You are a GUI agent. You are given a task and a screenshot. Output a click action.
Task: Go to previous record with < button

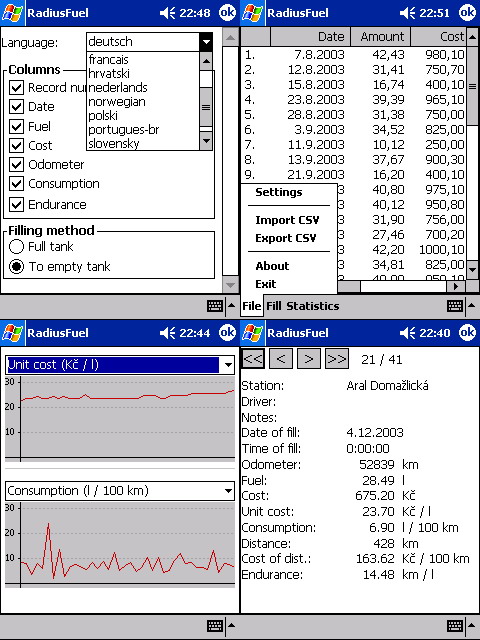click(x=281, y=359)
